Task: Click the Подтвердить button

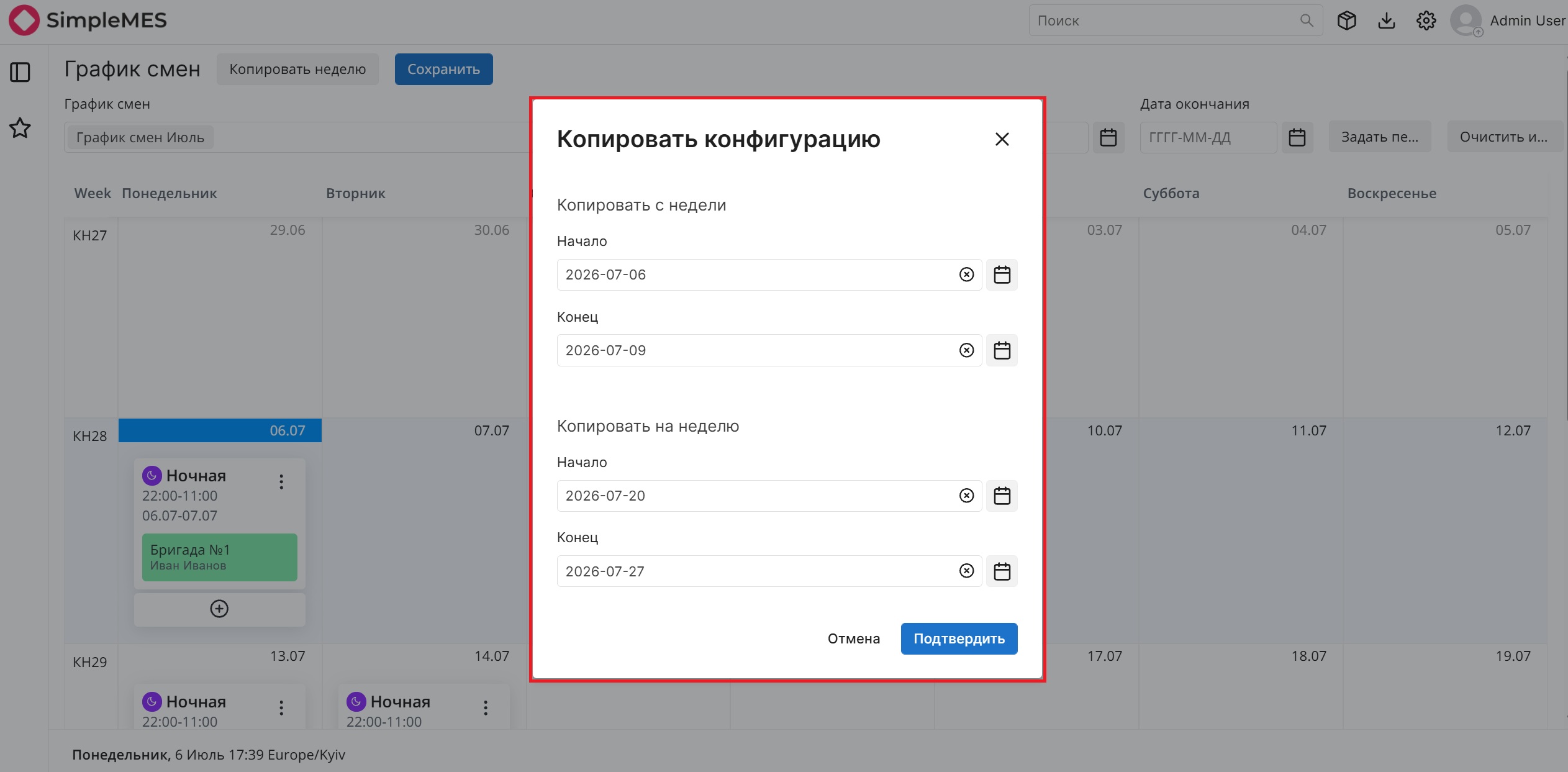Action: pos(959,638)
